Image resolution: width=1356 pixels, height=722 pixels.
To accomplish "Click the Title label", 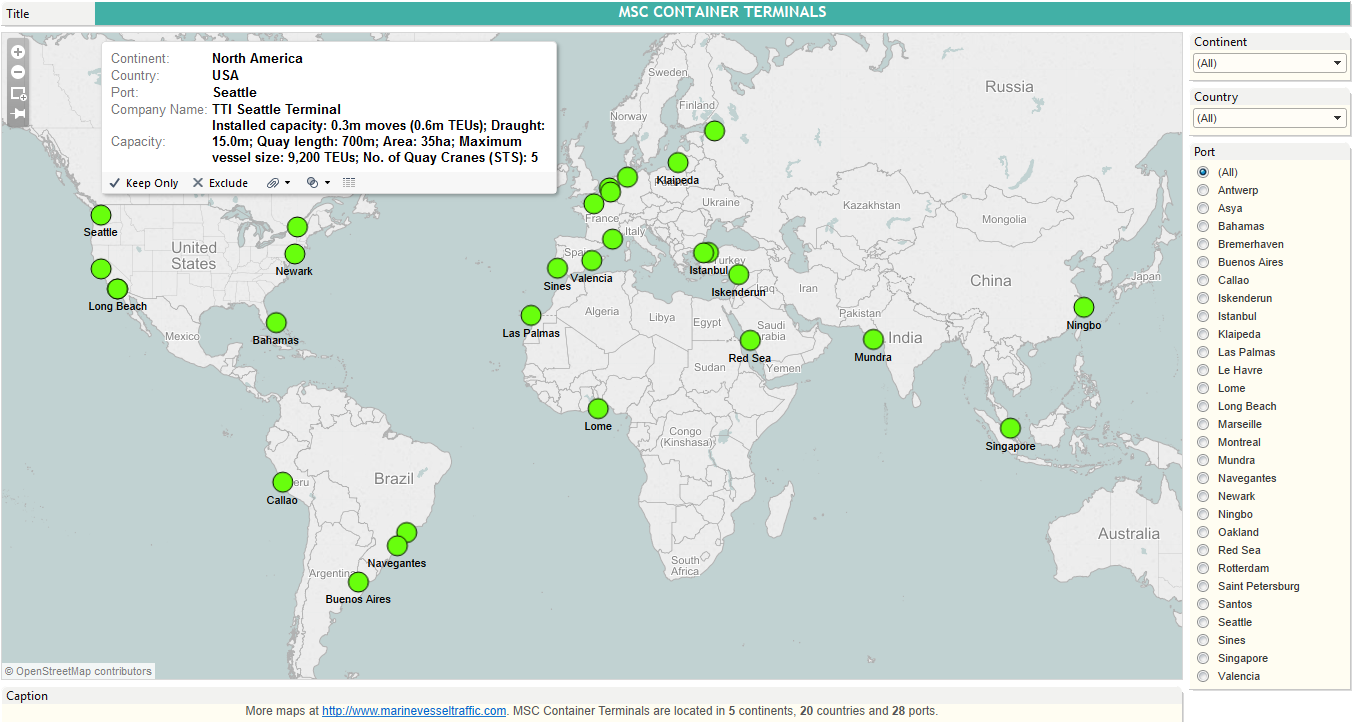I will [x=18, y=14].
